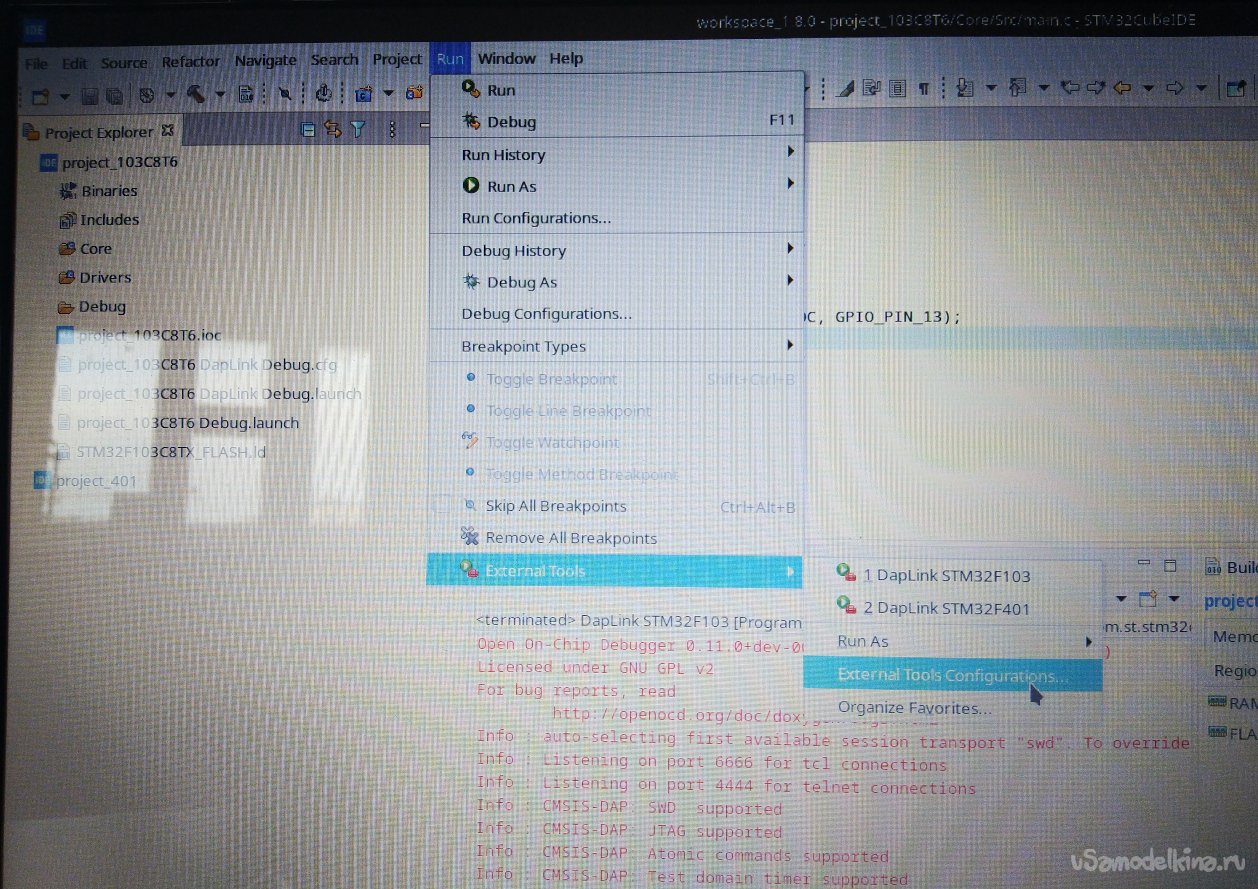
Task: Open the back navigation history dropdown
Action: tap(1147, 89)
